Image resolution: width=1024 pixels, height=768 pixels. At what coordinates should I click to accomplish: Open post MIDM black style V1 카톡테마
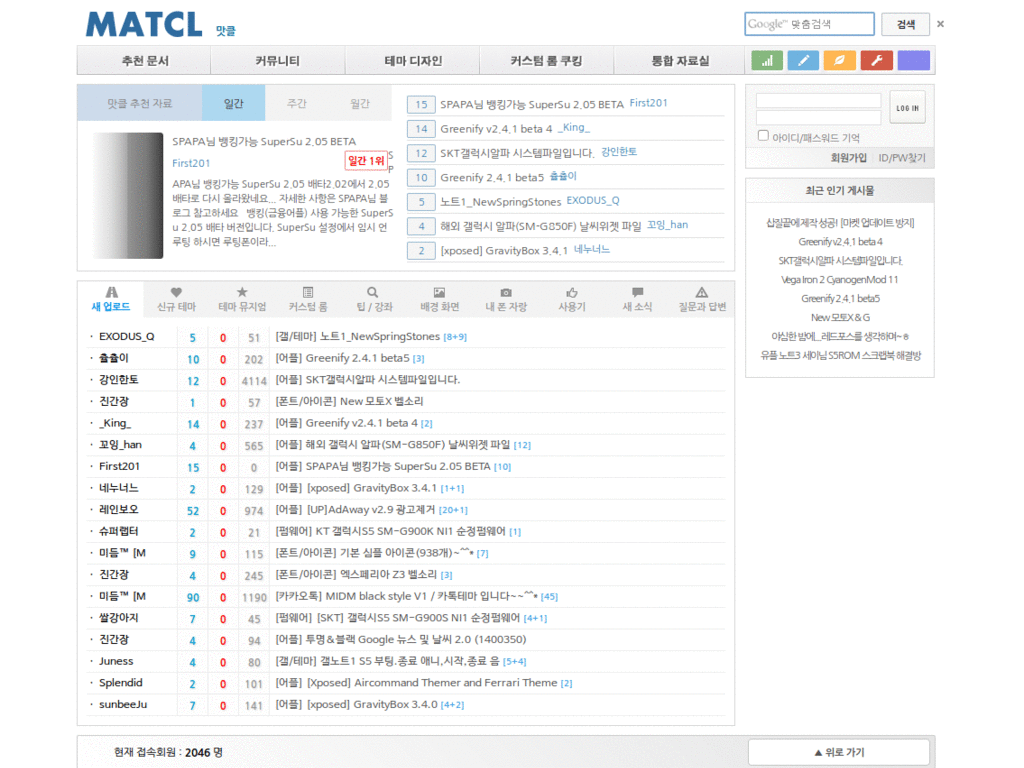pyautogui.click(x=406, y=596)
